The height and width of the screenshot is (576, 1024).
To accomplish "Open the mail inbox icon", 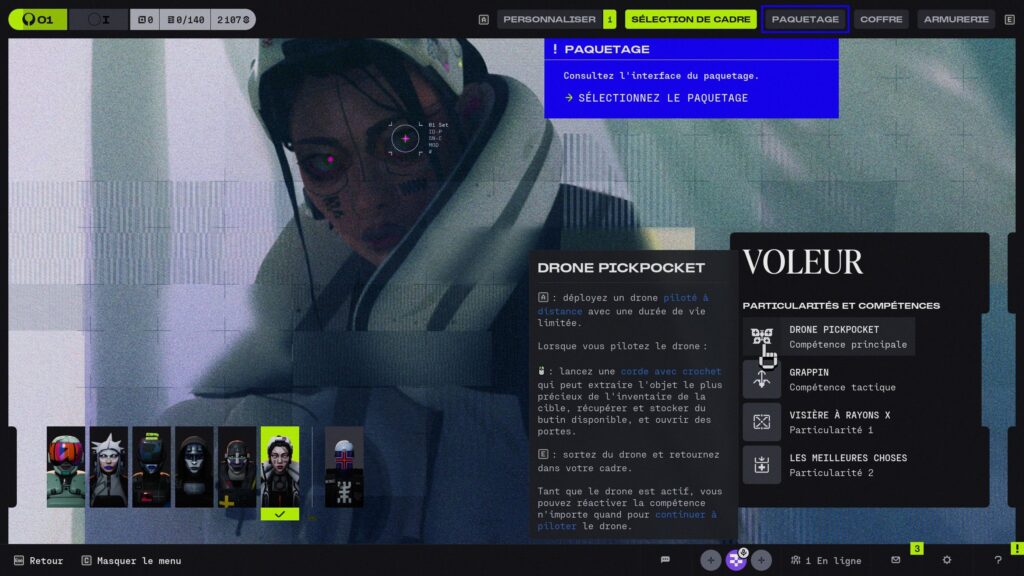I will tap(895, 560).
